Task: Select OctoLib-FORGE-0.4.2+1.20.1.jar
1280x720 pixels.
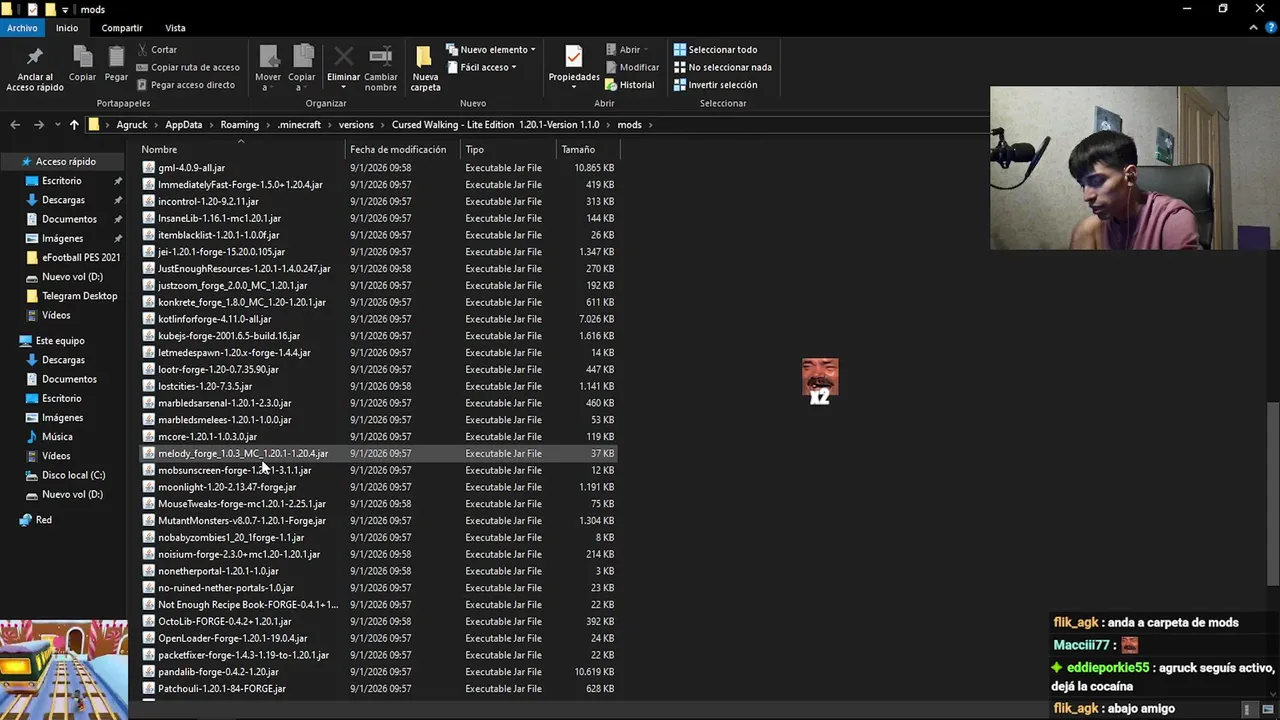Action: (x=378, y=621)
